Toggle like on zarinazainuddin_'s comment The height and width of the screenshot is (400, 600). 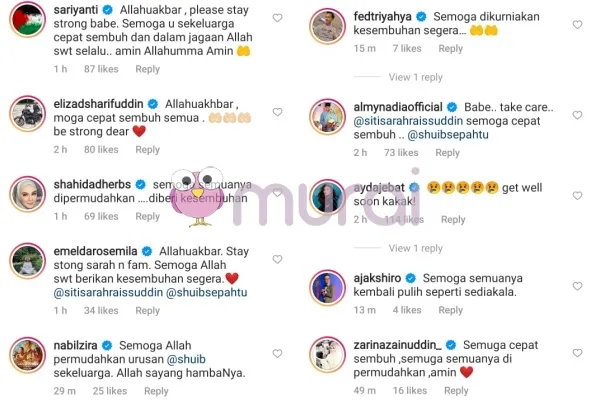tap(577, 353)
